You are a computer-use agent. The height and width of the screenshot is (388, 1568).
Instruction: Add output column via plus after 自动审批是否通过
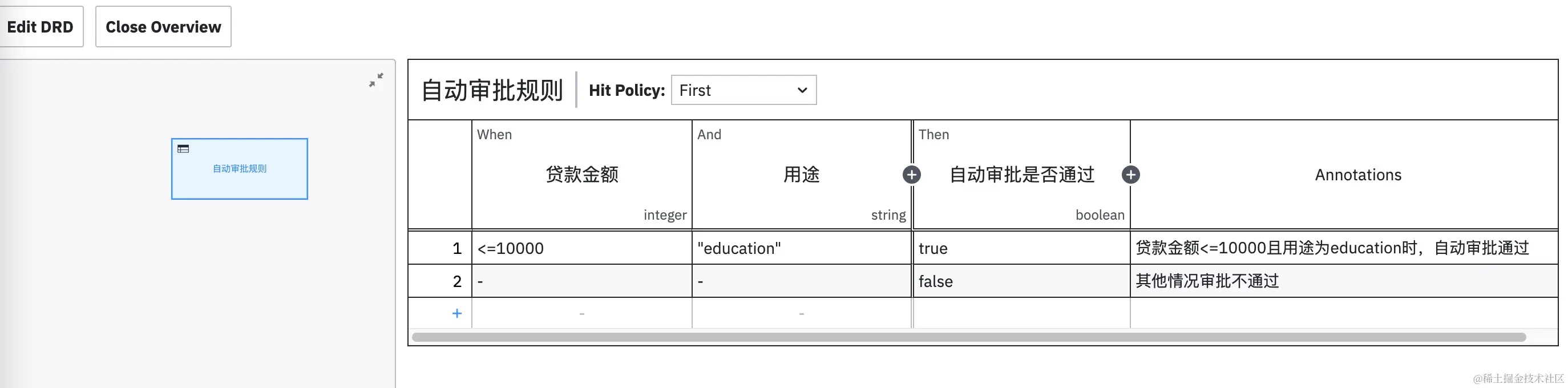[1130, 175]
